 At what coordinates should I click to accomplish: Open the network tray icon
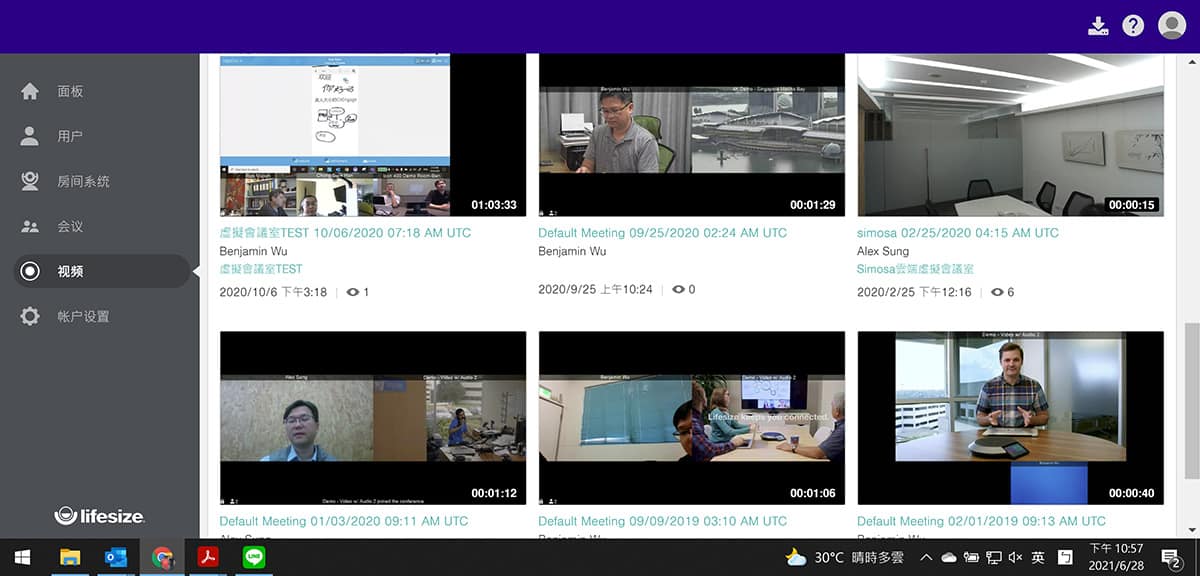[994, 557]
